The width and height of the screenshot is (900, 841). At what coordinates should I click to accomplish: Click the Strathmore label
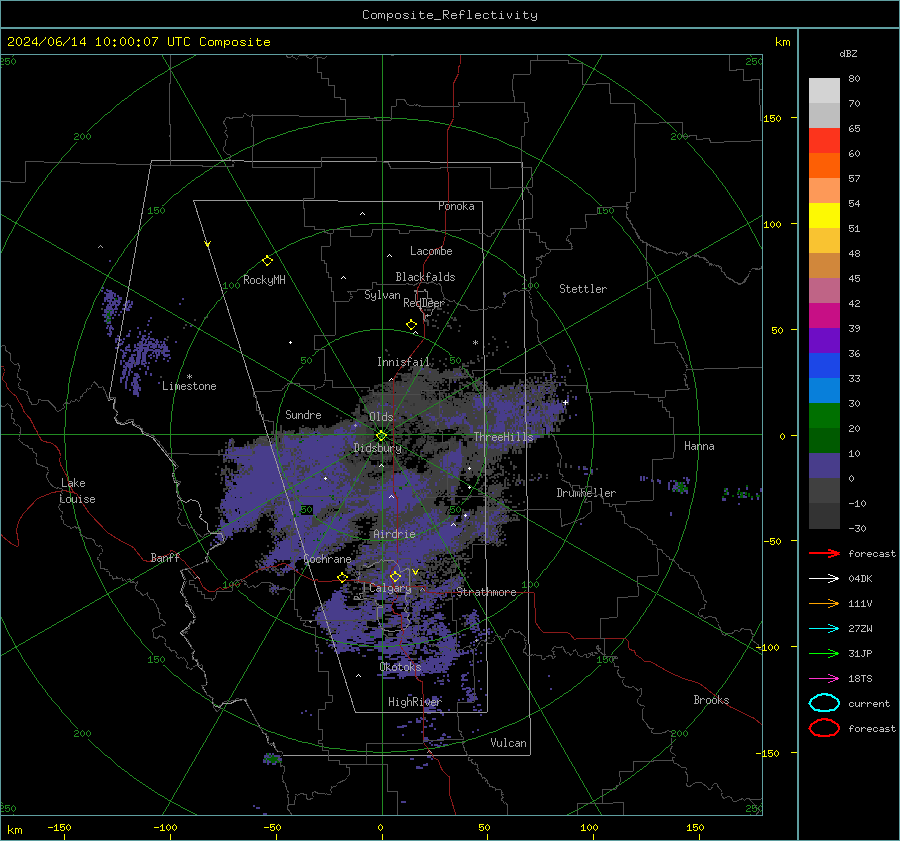[486, 592]
